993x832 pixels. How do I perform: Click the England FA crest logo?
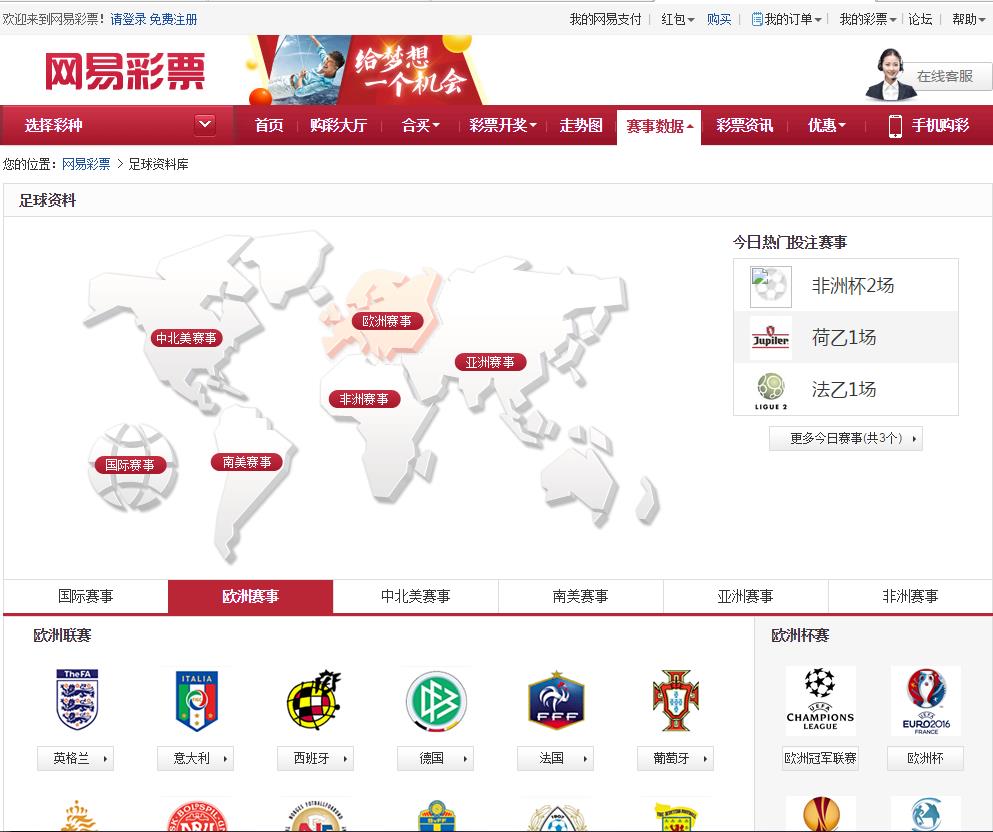77,700
